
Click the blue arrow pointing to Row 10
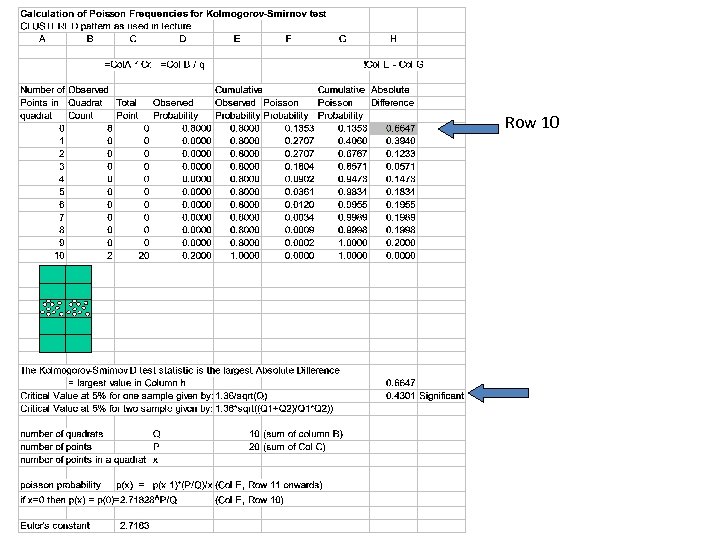coord(468,129)
